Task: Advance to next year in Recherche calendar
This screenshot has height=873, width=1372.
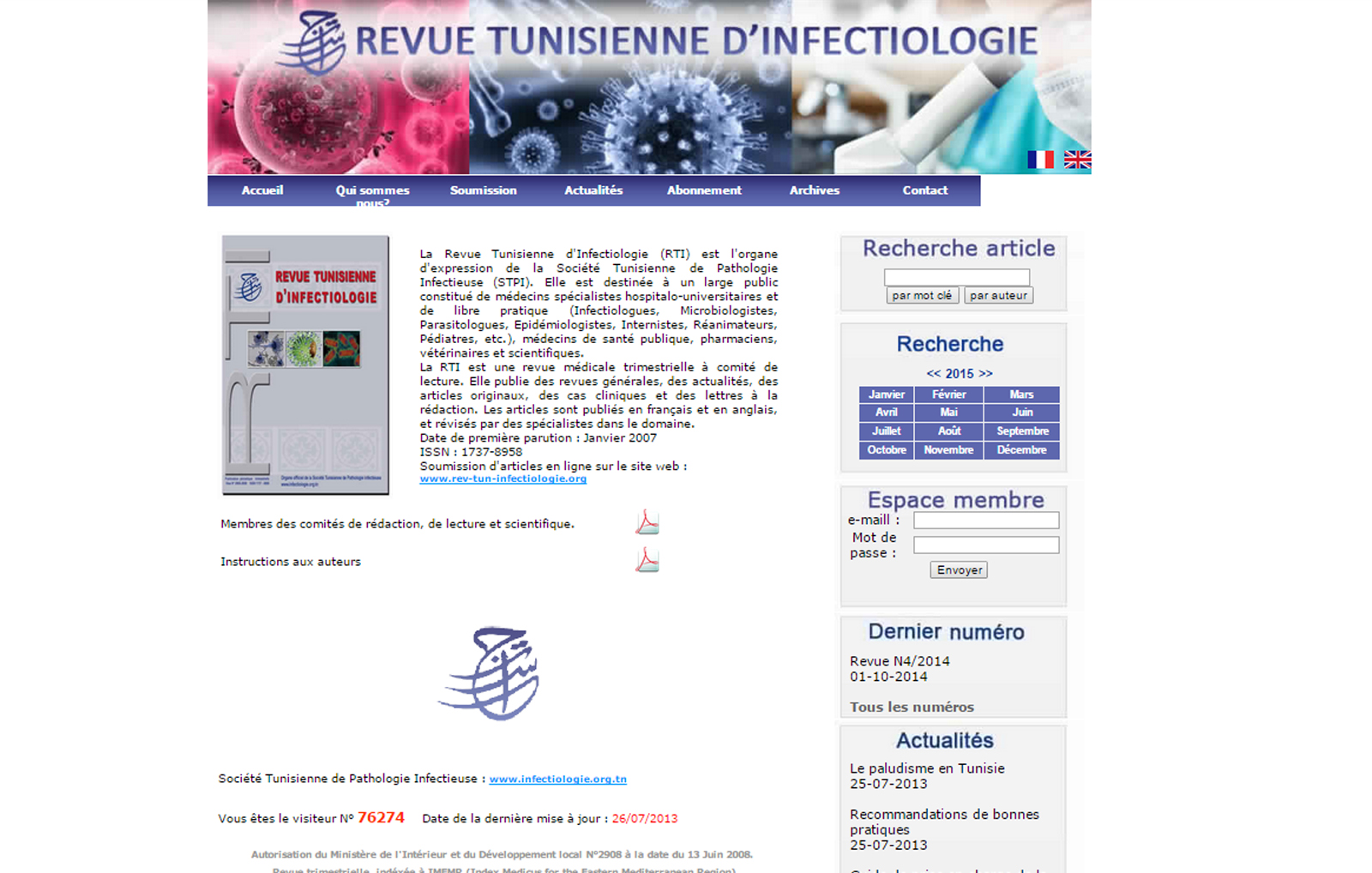Action: [x=986, y=374]
